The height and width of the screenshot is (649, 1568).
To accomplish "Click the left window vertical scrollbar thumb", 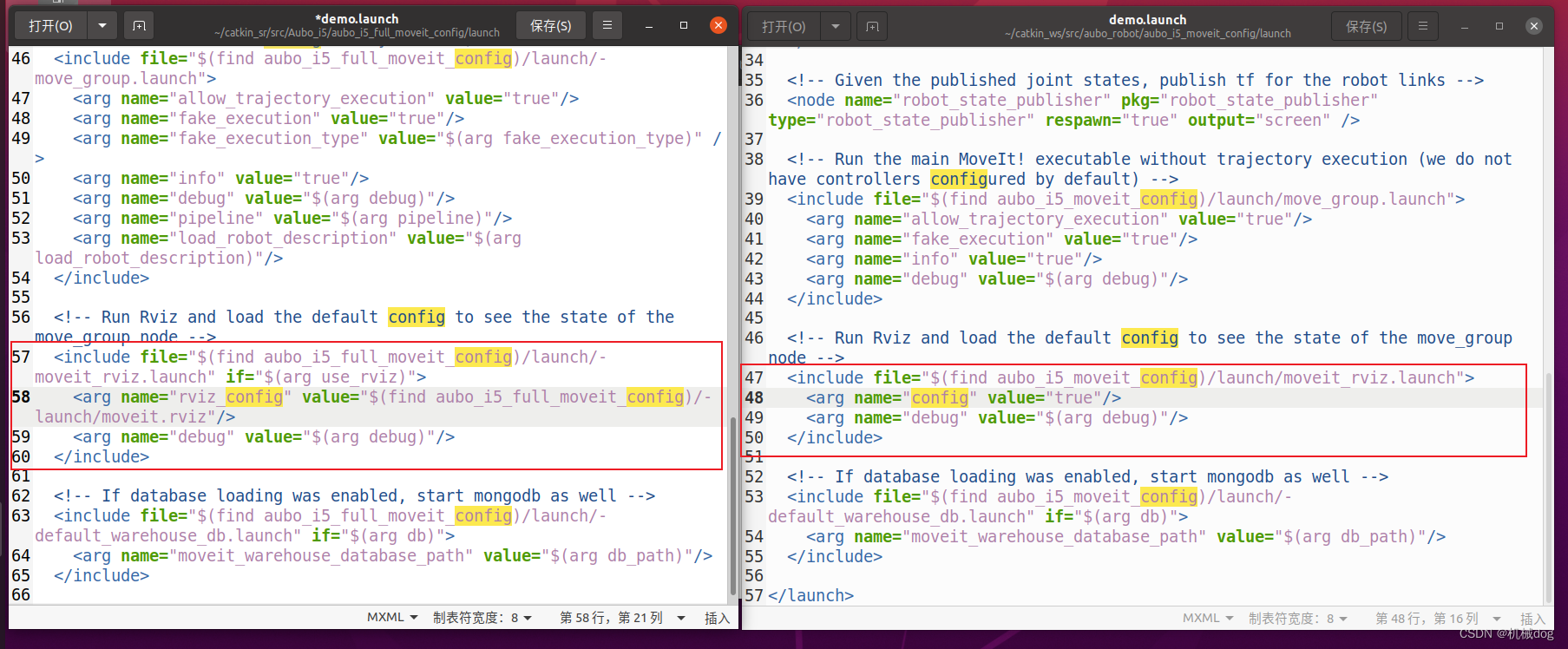I will (x=733, y=508).
